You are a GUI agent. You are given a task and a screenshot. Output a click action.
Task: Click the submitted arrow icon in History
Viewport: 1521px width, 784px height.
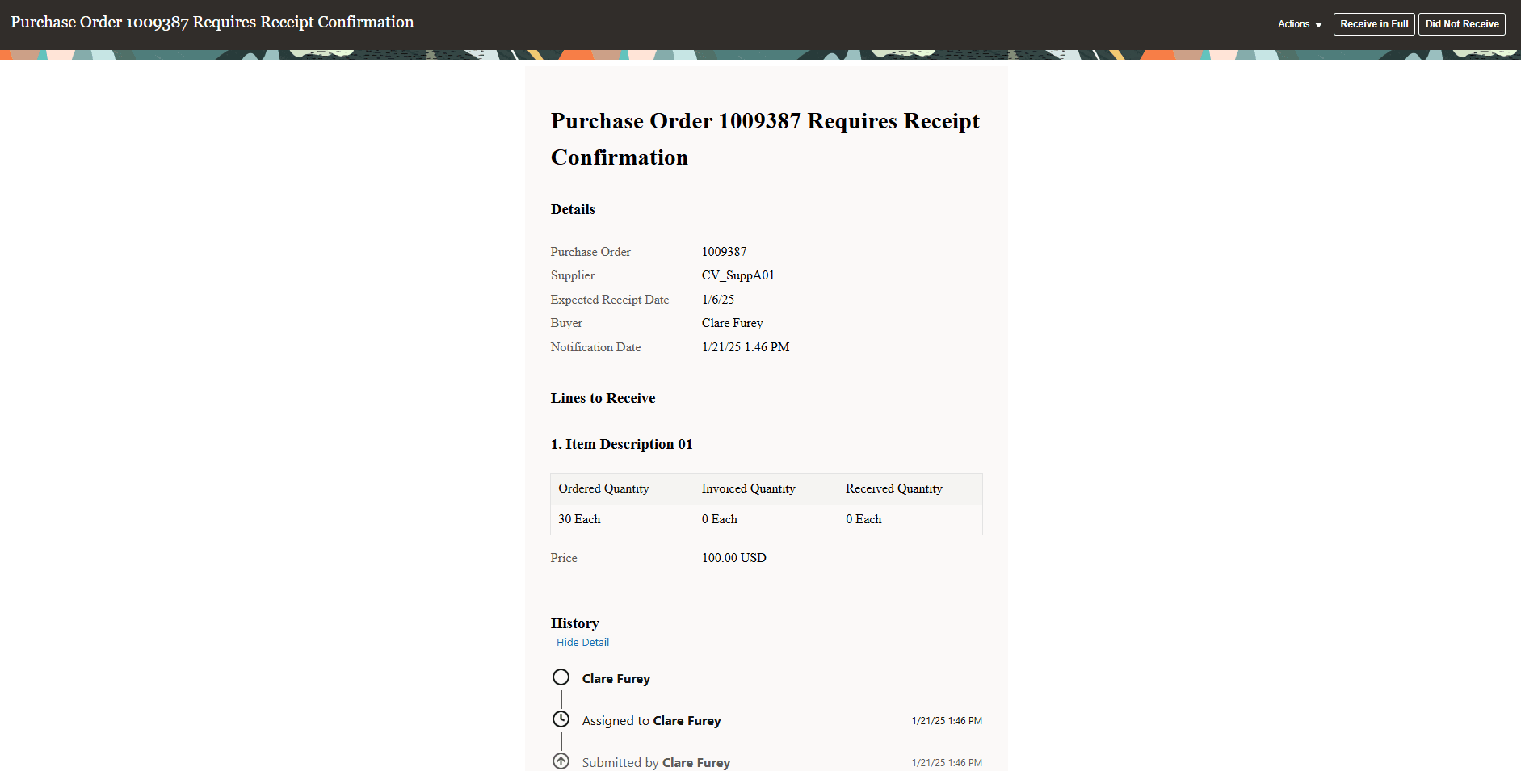point(561,761)
